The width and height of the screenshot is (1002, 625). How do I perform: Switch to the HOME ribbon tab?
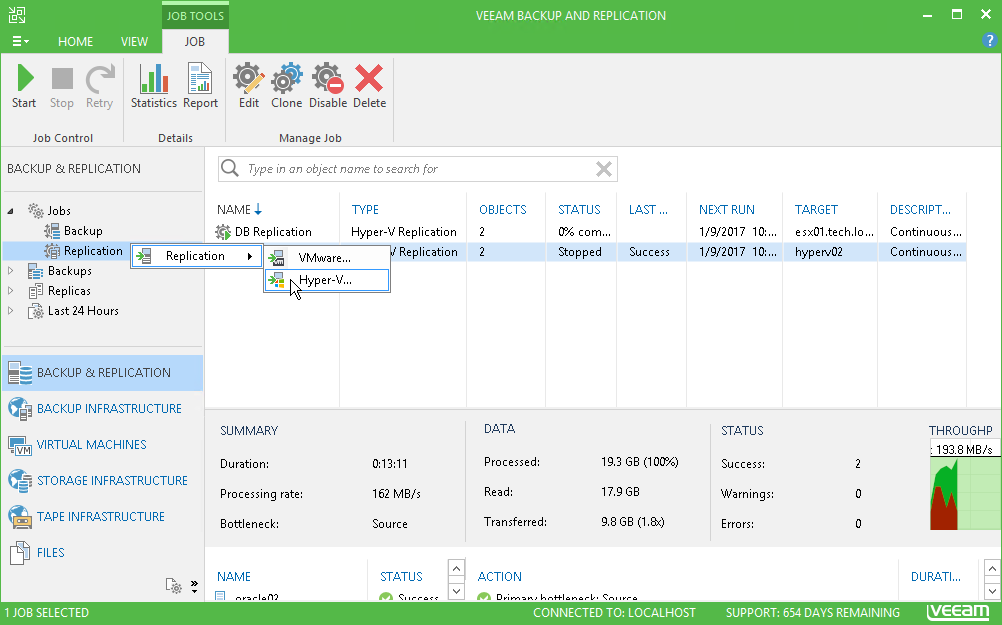(75, 42)
